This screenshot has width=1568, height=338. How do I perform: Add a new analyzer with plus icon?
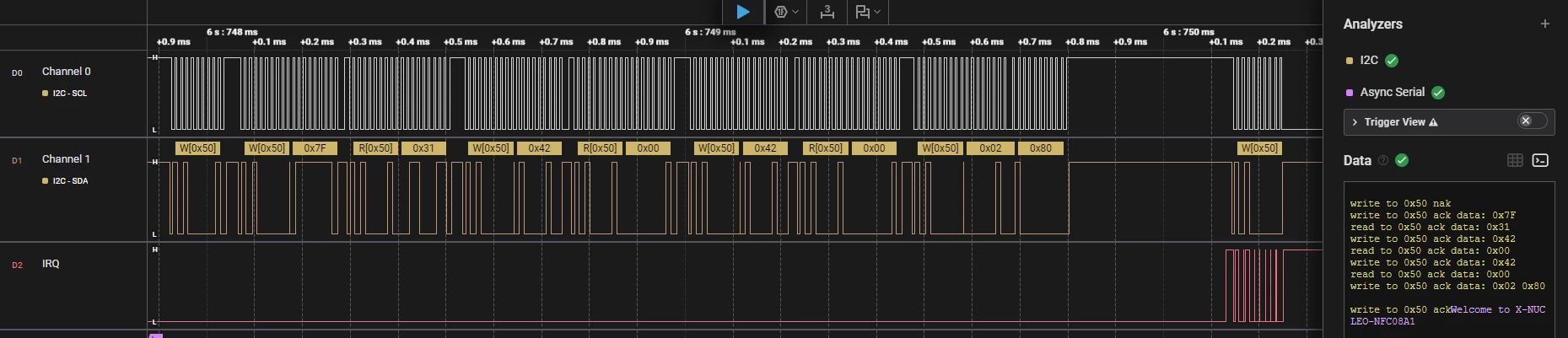click(1545, 24)
